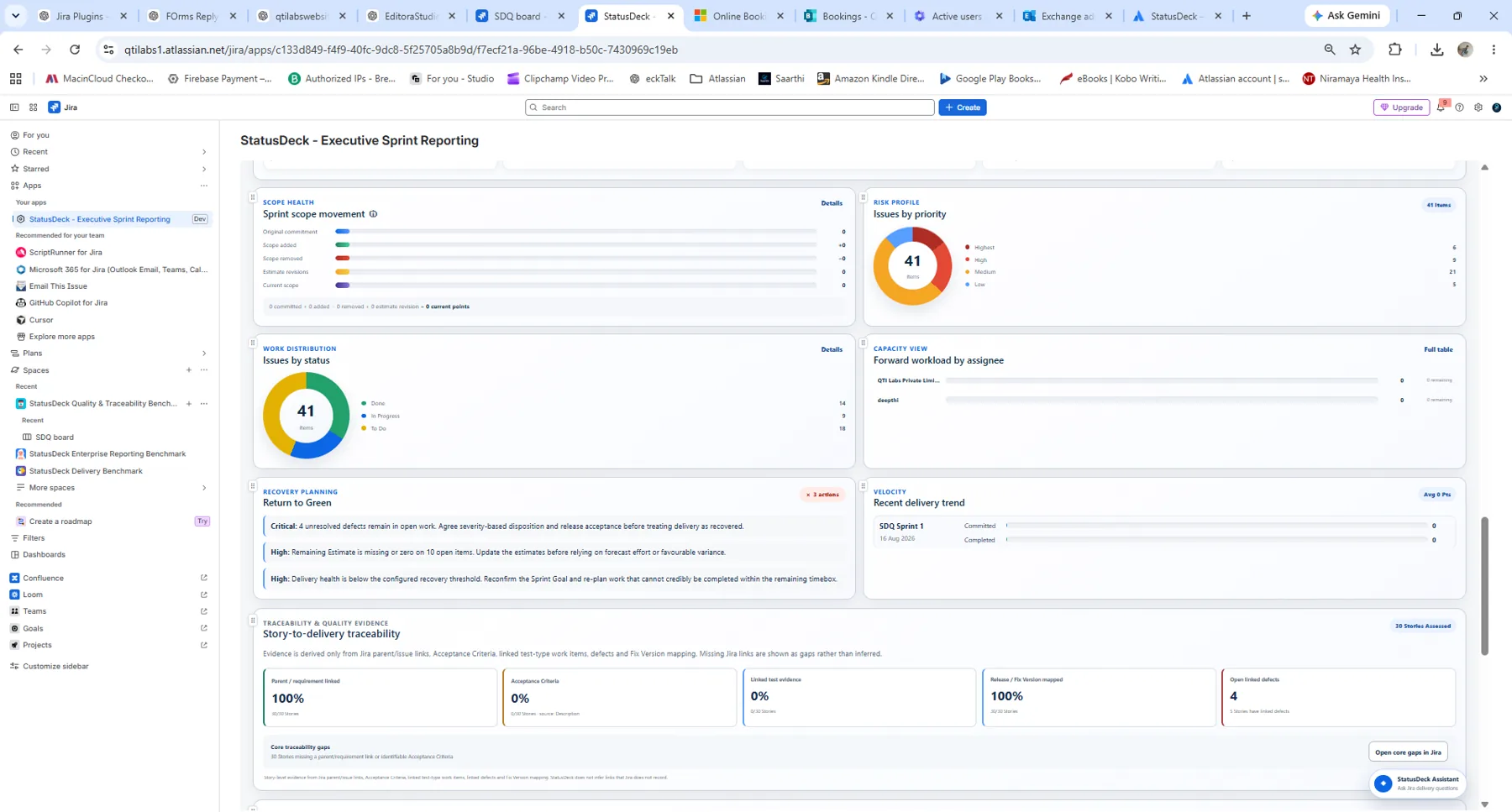Image resolution: width=1512 pixels, height=812 pixels.
Task: Click the Chrome address bar URL
Action: coord(401,50)
